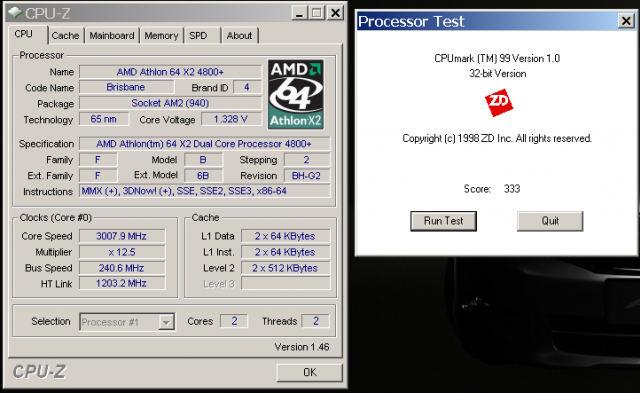This screenshot has width=640, height=393.
Task: Click the Bus Speed value 240.6 MHz
Action: click(x=122, y=268)
